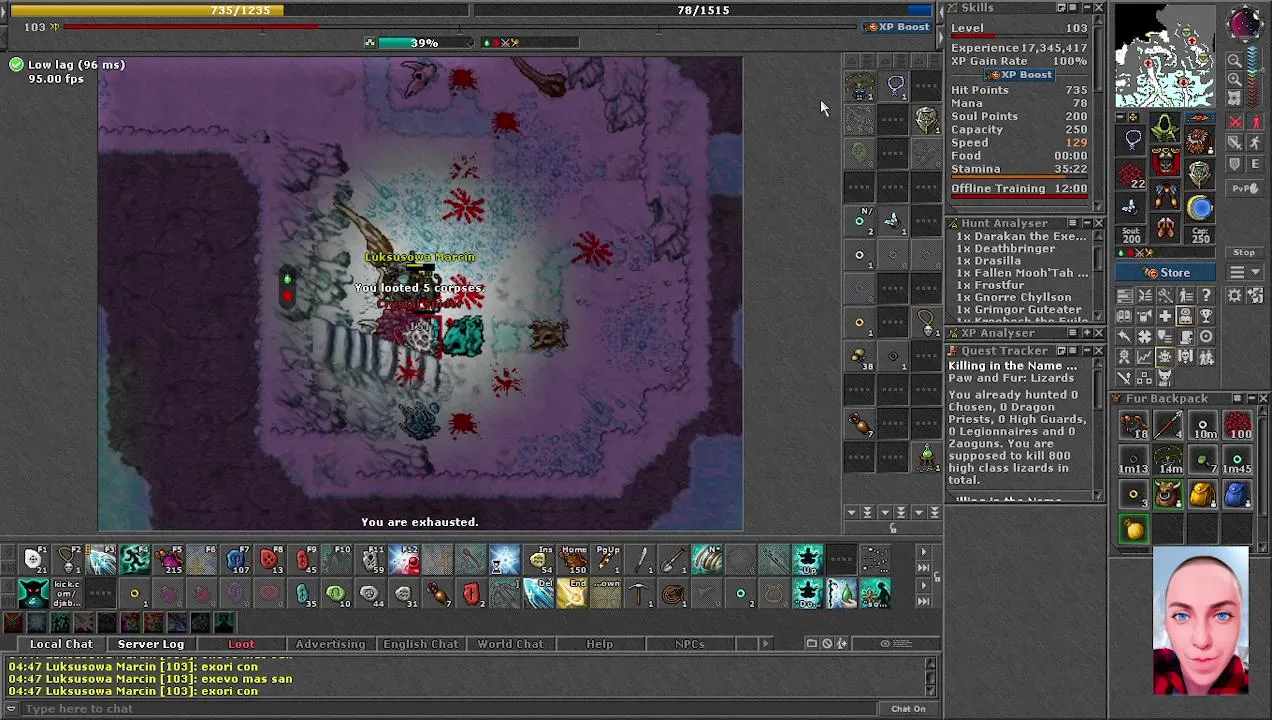
Task: Center the minimap on the character
Action: tap(1234, 98)
